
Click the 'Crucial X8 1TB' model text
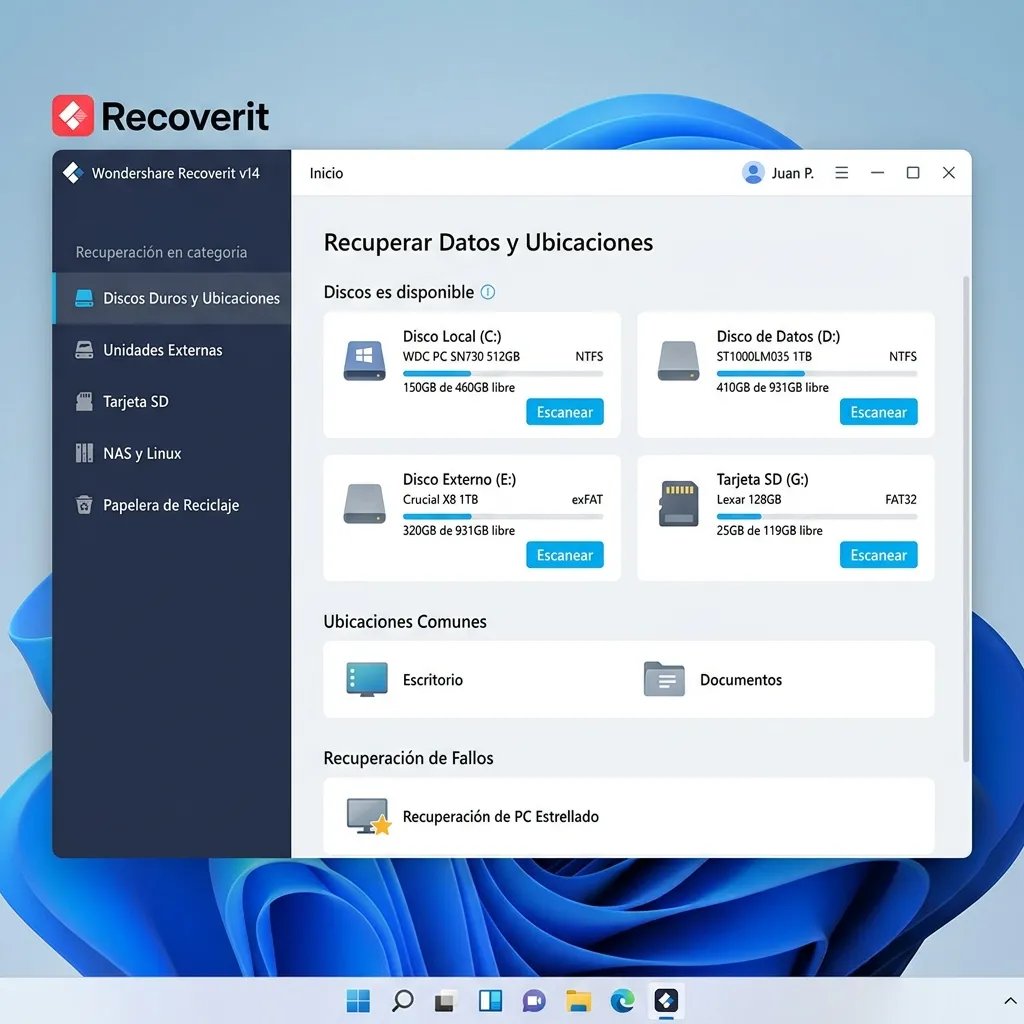(x=440, y=500)
